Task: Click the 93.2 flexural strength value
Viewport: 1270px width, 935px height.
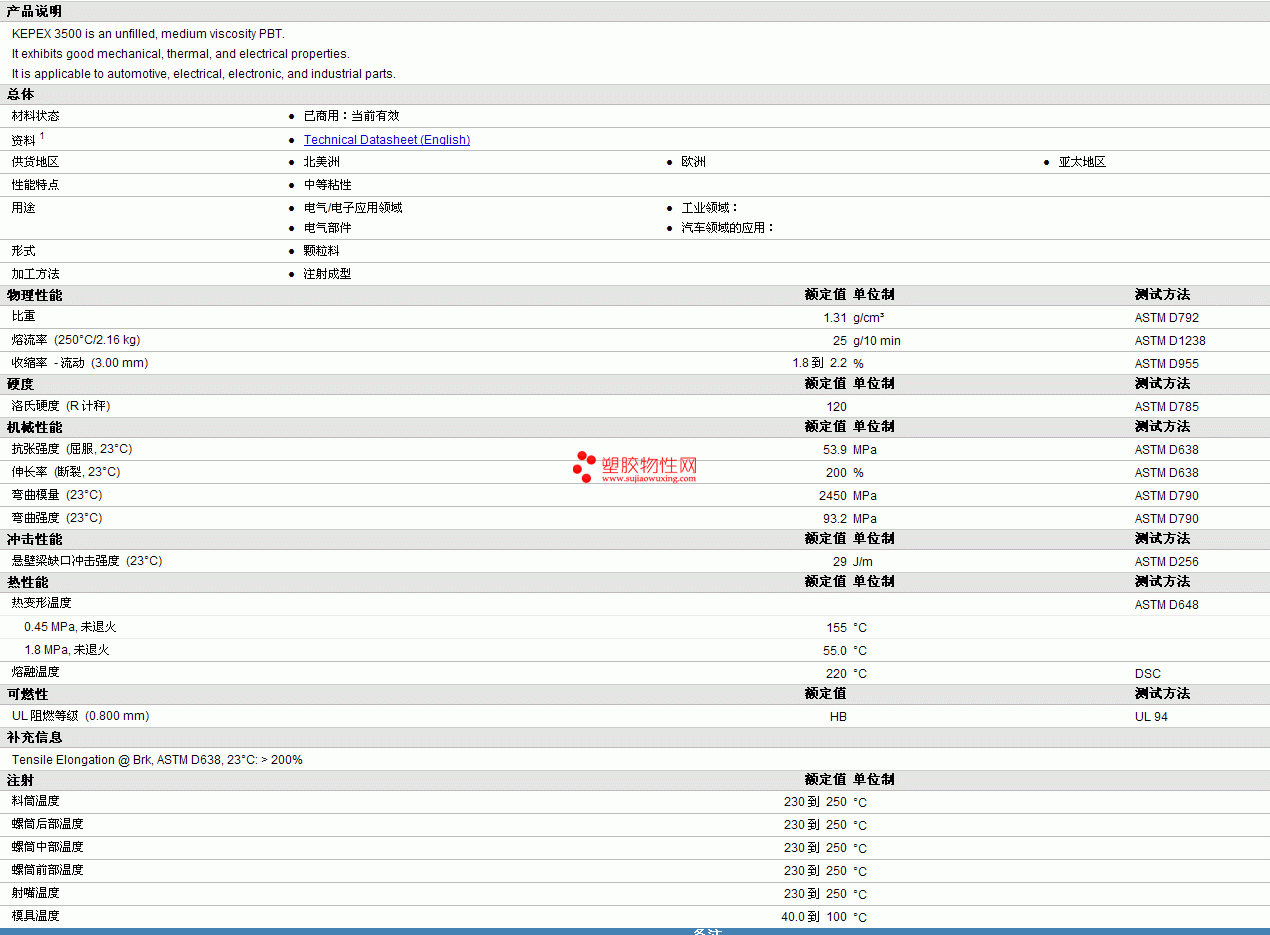Action: click(x=835, y=519)
